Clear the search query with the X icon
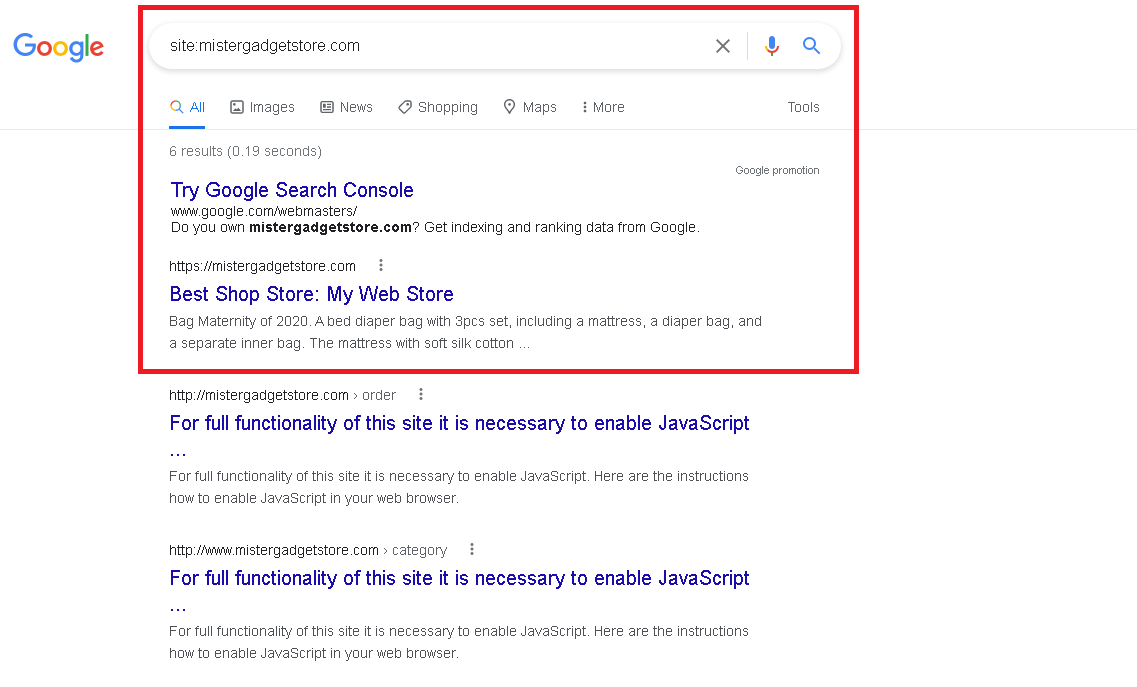The height and width of the screenshot is (687, 1137). [x=722, y=46]
